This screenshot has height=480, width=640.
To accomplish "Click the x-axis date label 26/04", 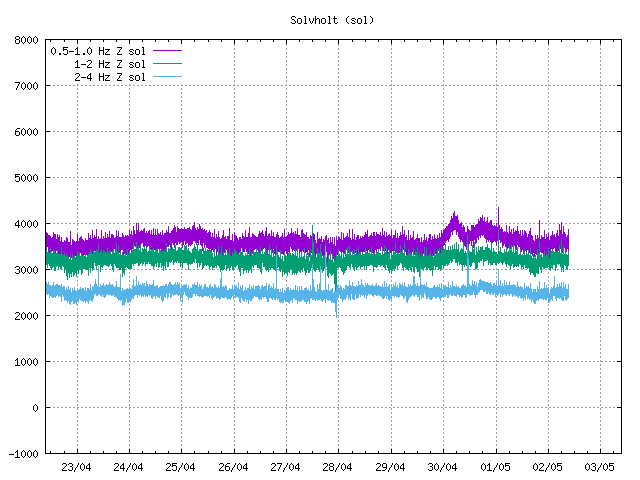I will pos(233,467).
